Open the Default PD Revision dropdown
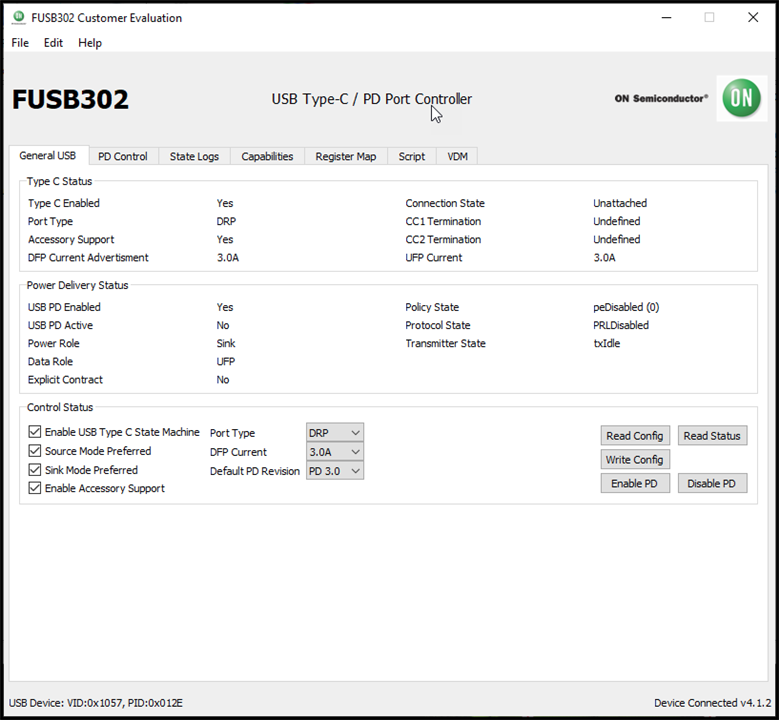The image size is (779, 720). (335, 471)
